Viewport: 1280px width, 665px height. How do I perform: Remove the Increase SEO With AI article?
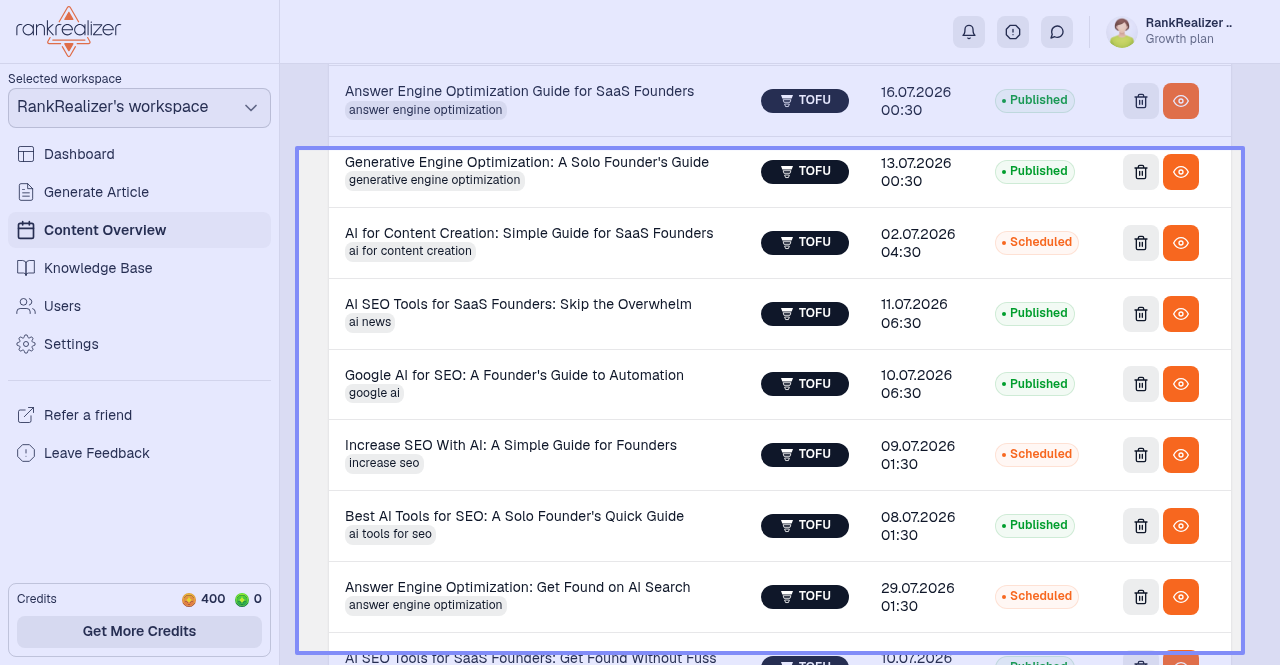click(1141, 455)
